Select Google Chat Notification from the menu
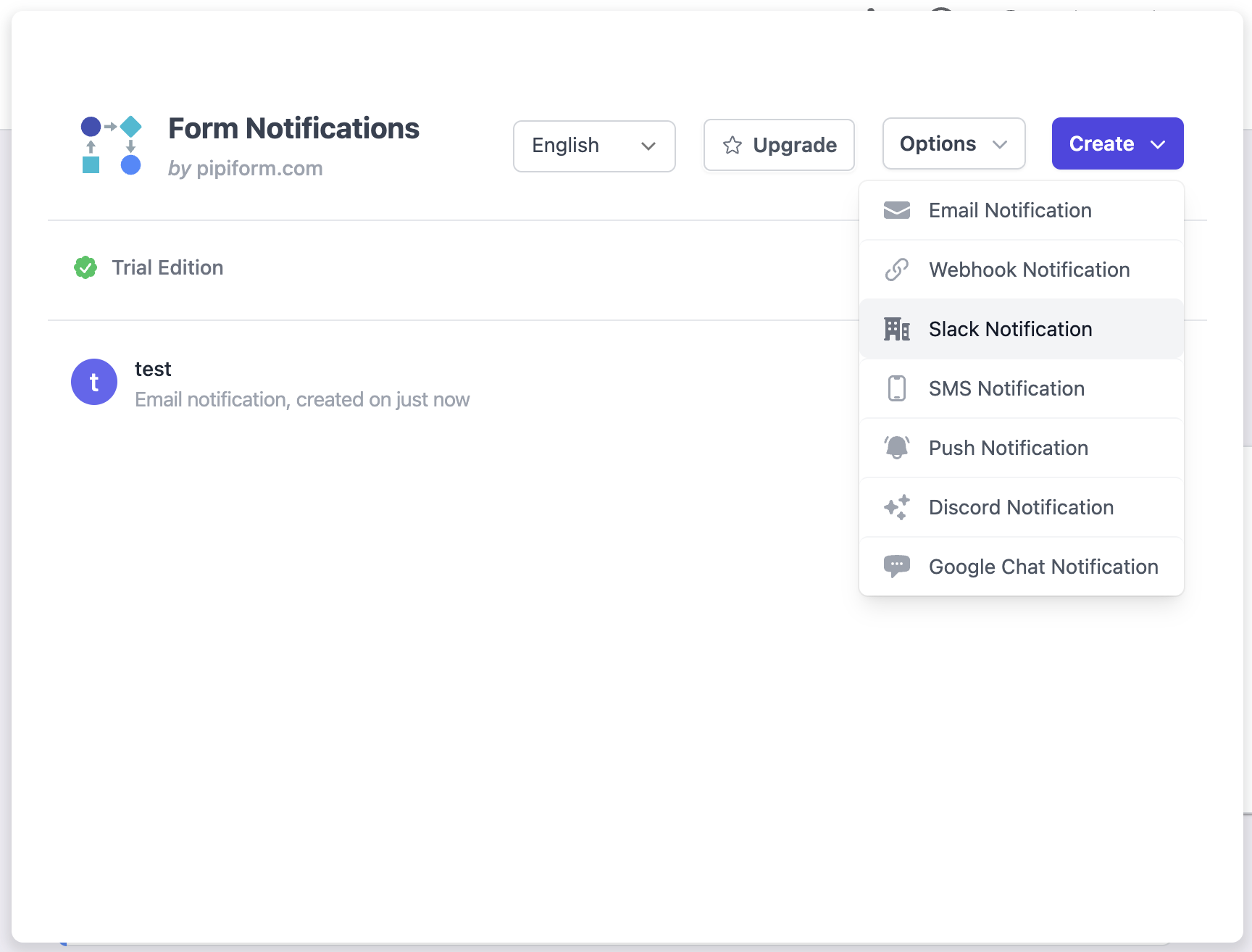This screenshot has height=952, width=1252. click(x=1043, y=566)
